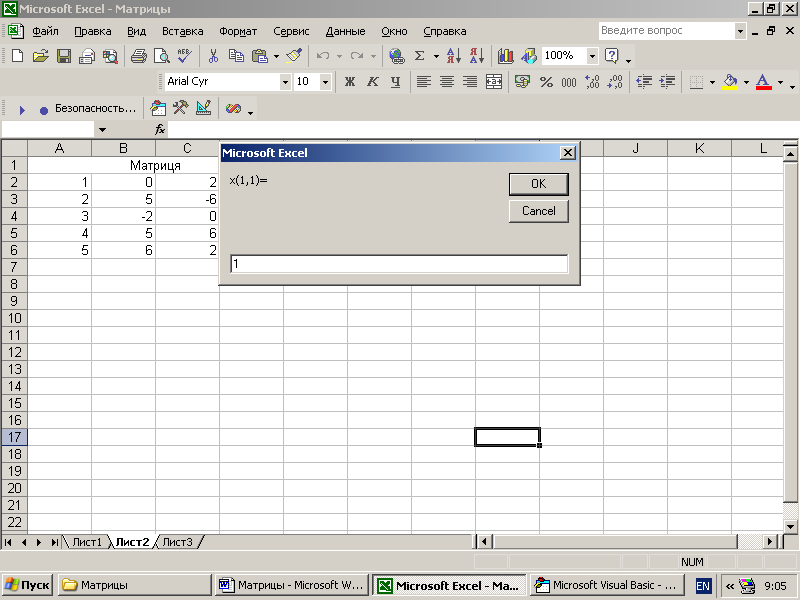The image size is (800, 600).
Task: Apply yellow fill color swatch
Action: pyautogui.click(x=730, y=82)
